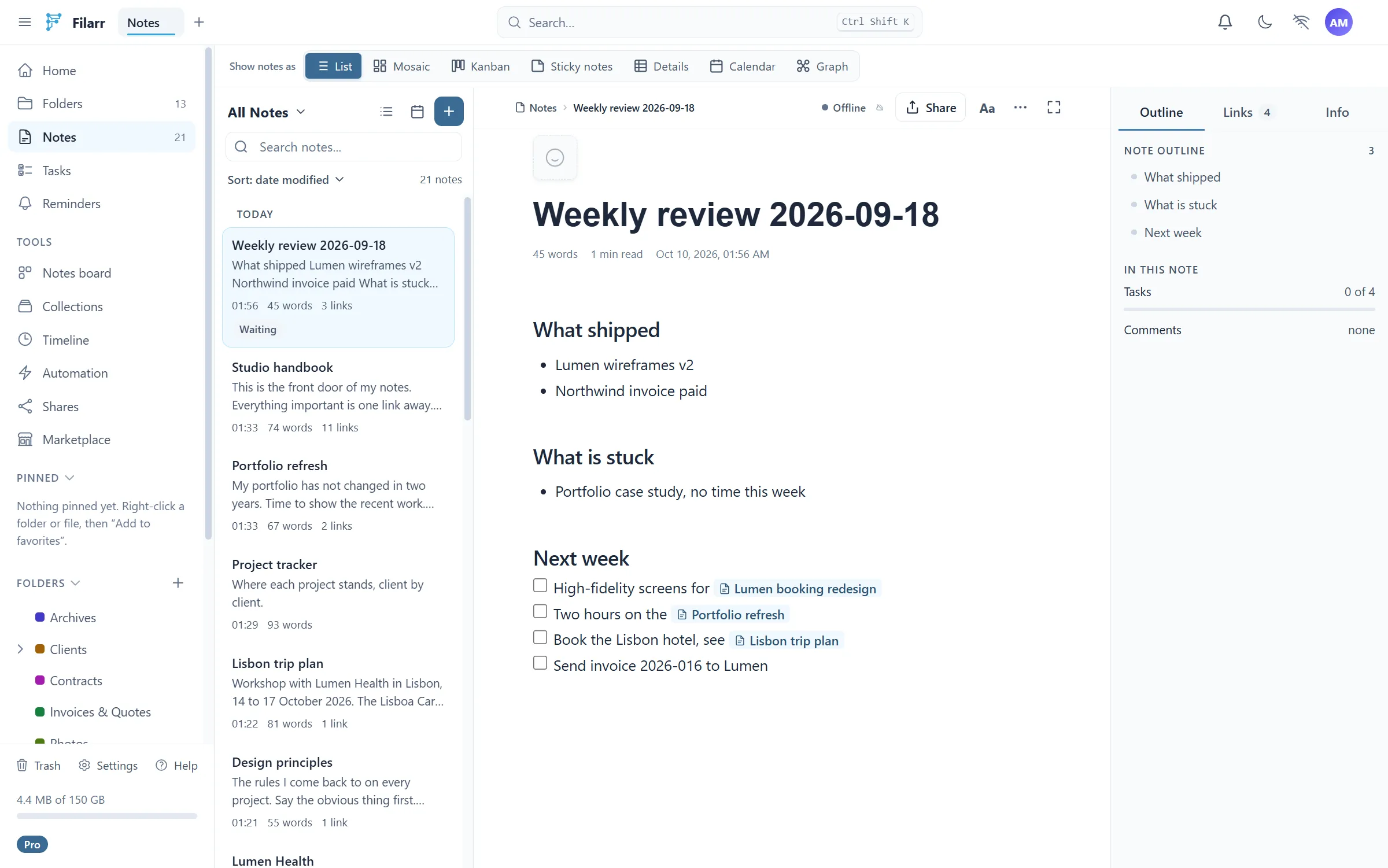Jump to What is stuck outline item

(x=1180, y=205)
